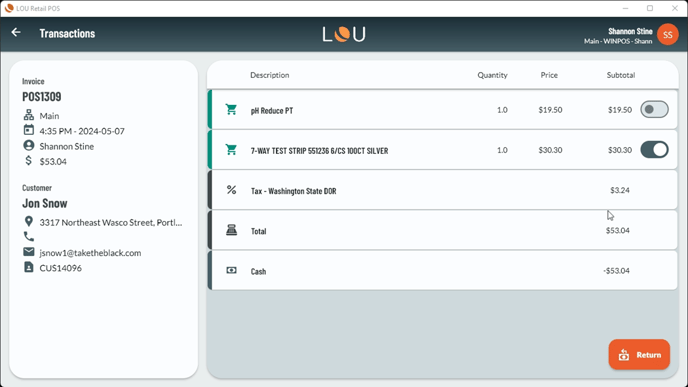Click the document icon beside CUS14096
The image size is (688, 387).
pos(29,267)
